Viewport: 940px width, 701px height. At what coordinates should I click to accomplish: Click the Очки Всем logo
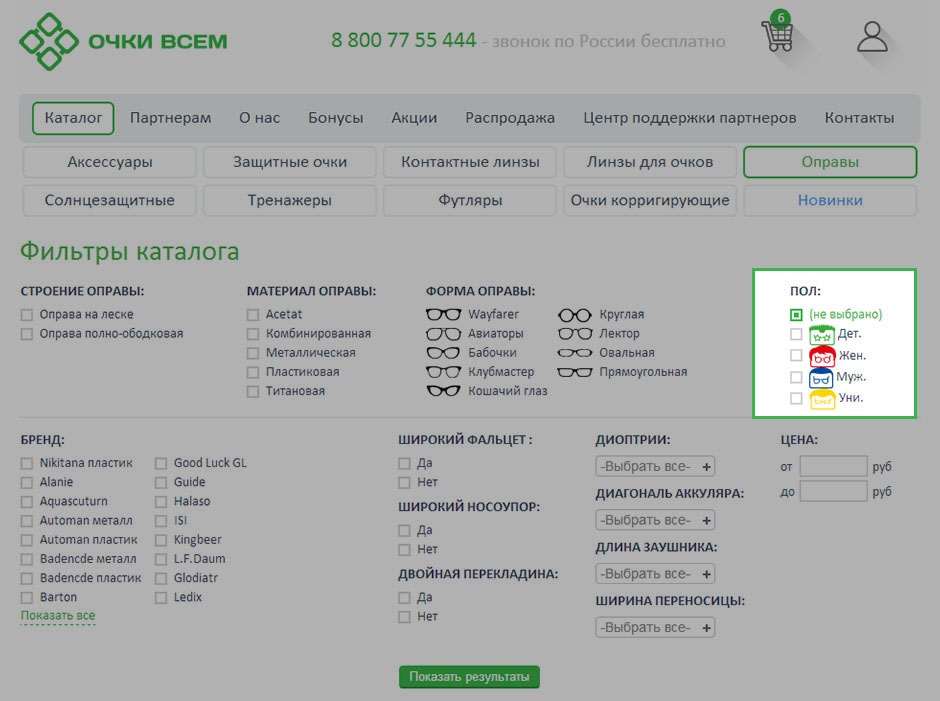tap(123, 42)
